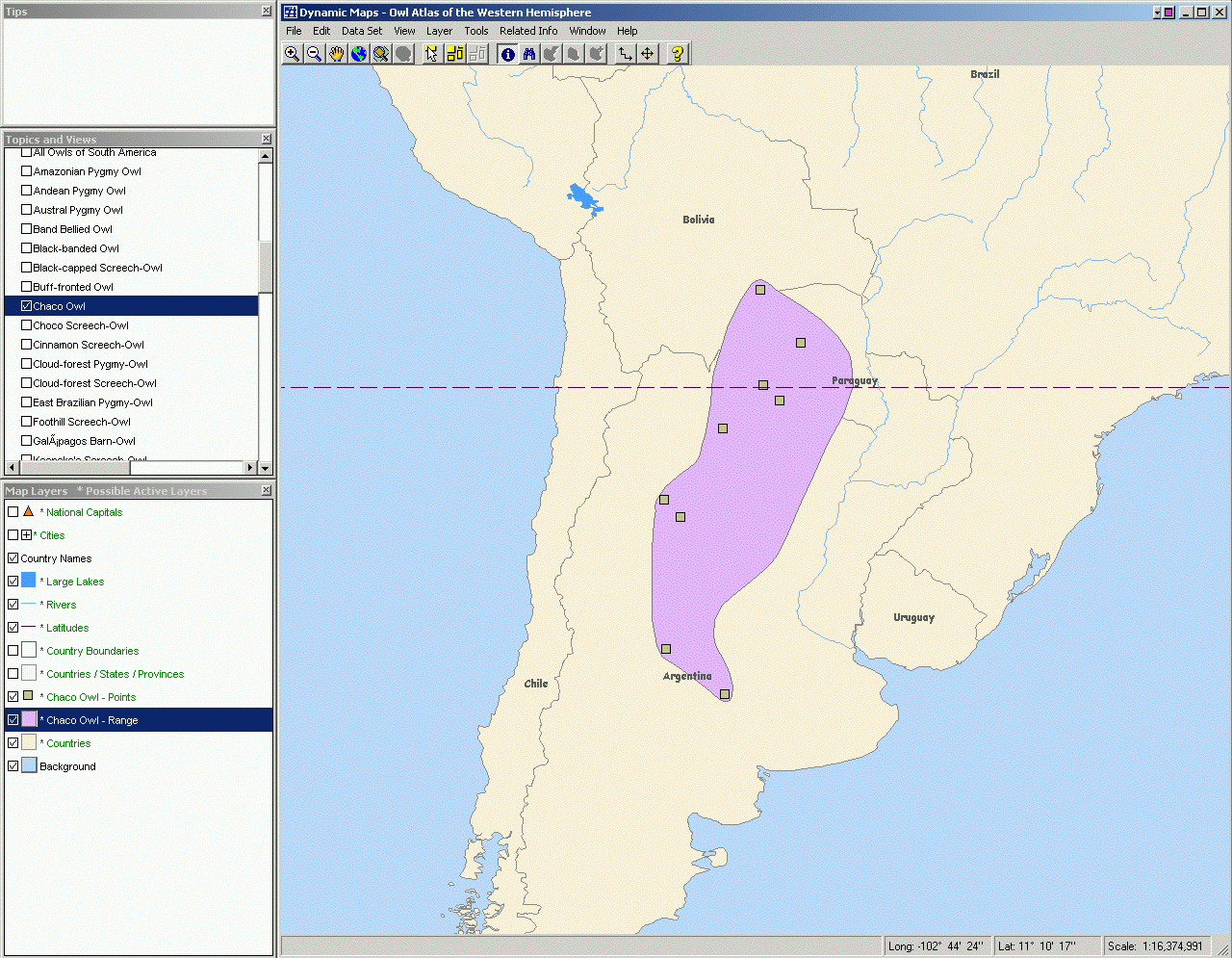Open the Layer menu
Viewport: 1232px width, 958px height.
[x=439, y=31]
